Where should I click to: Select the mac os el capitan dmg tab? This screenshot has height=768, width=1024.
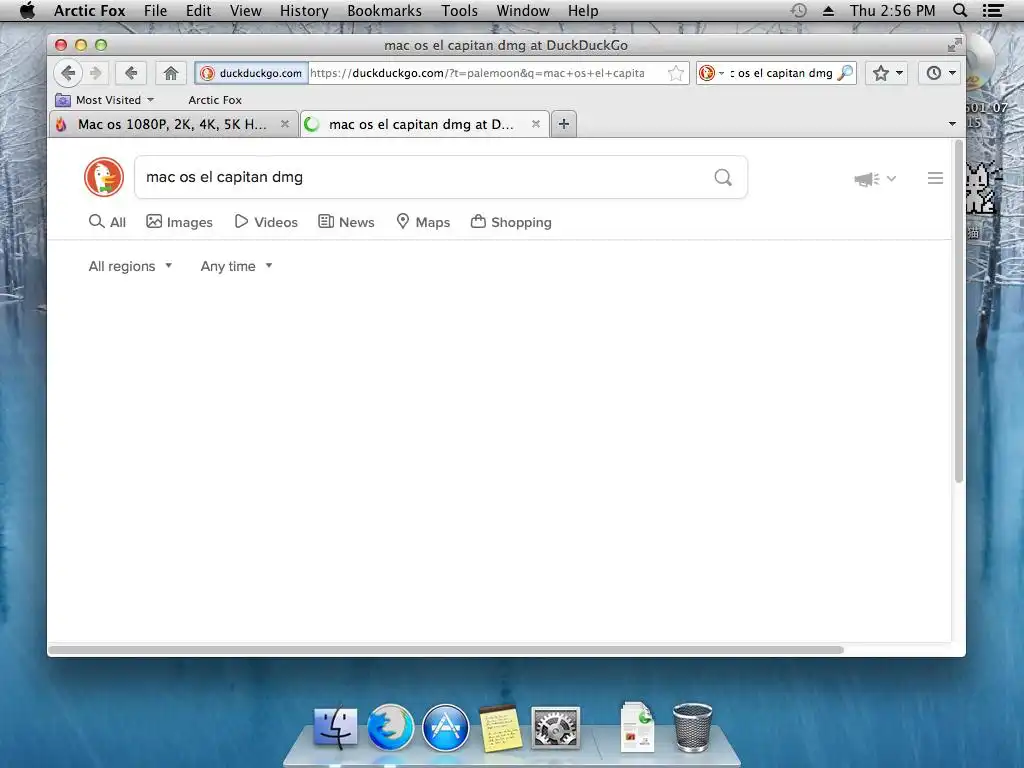pos(421,124)
